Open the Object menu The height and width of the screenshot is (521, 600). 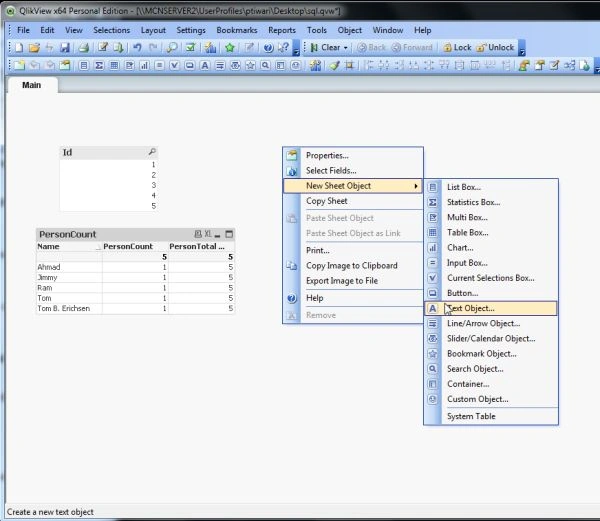[349, 30]
